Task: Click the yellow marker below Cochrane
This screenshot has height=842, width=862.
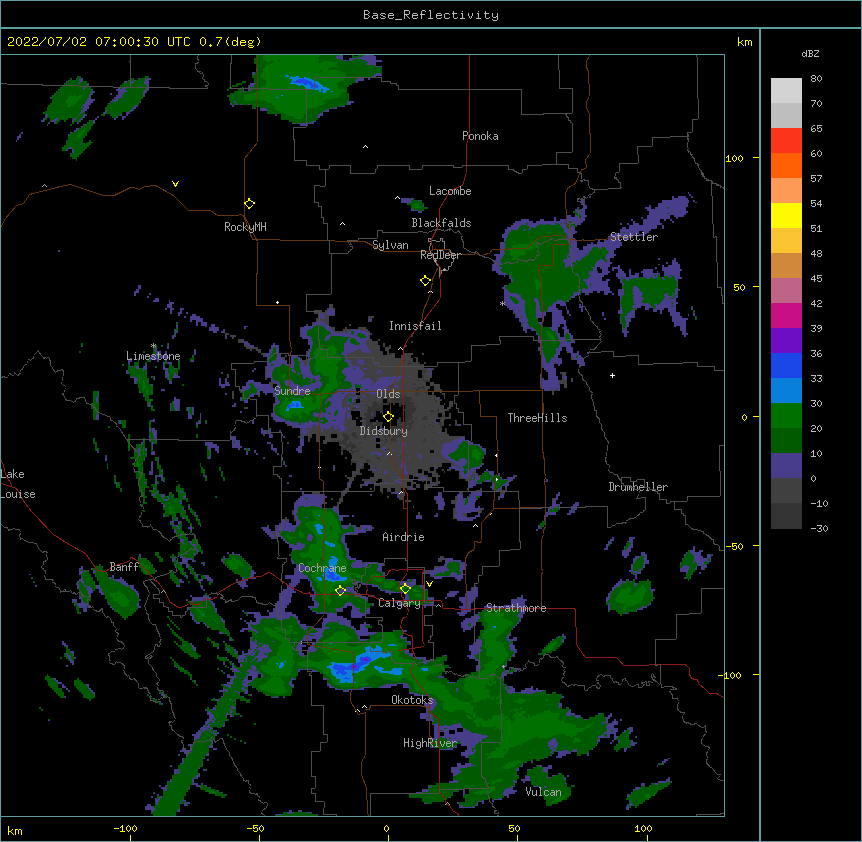Action: tap(340, 591)
